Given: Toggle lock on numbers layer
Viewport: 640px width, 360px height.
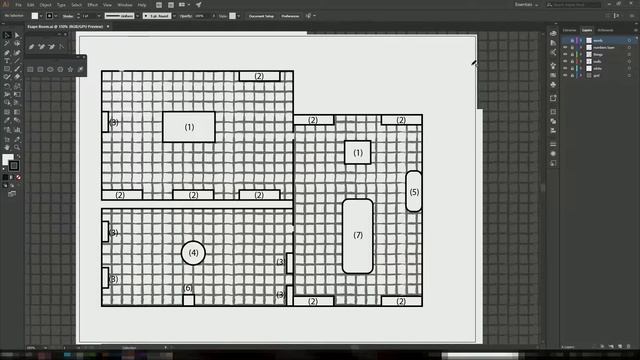Looking at the screenshot, I should 572,47.
